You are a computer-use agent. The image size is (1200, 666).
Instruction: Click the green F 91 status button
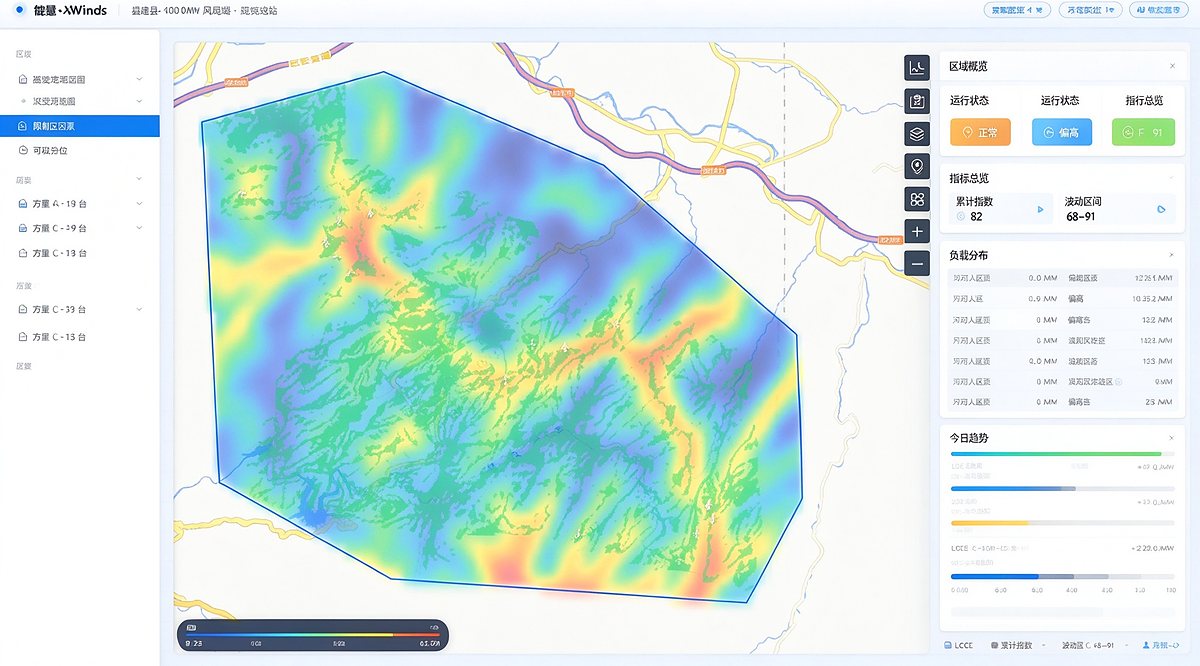point(1143,132)
